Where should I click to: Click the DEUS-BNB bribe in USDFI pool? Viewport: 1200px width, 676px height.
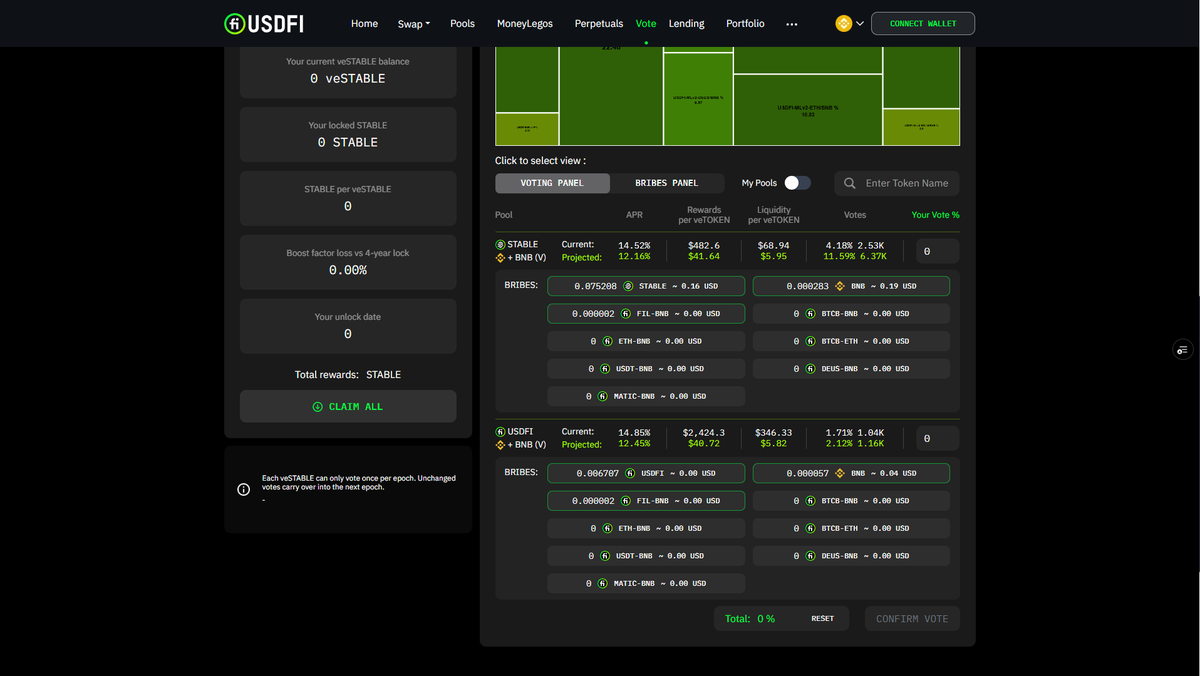pyautogui.click(x=851, y=556)
